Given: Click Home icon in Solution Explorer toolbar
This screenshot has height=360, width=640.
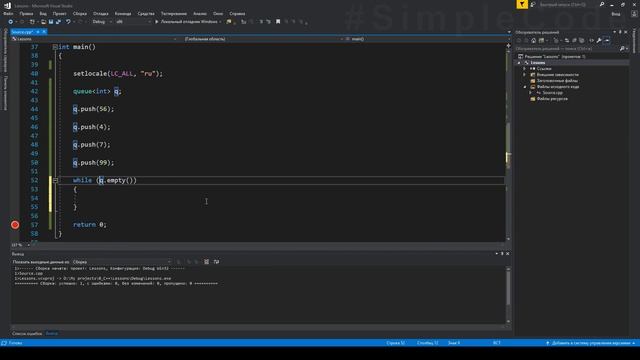Looking at the screenshot, I should pos(533,40).
